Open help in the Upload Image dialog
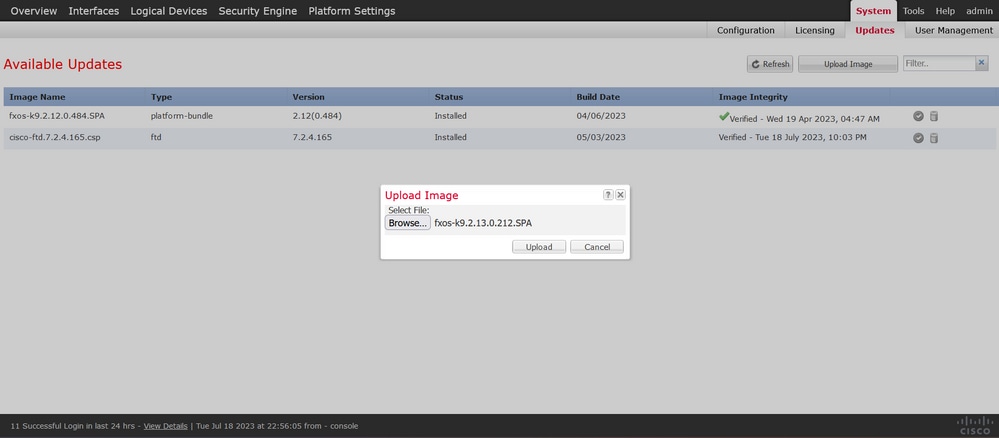999x438 pixels. 608,195
